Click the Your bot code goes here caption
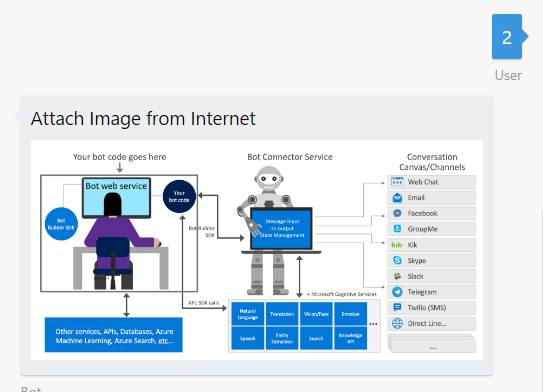Screen dimensions: 543x392 [119, 157]
